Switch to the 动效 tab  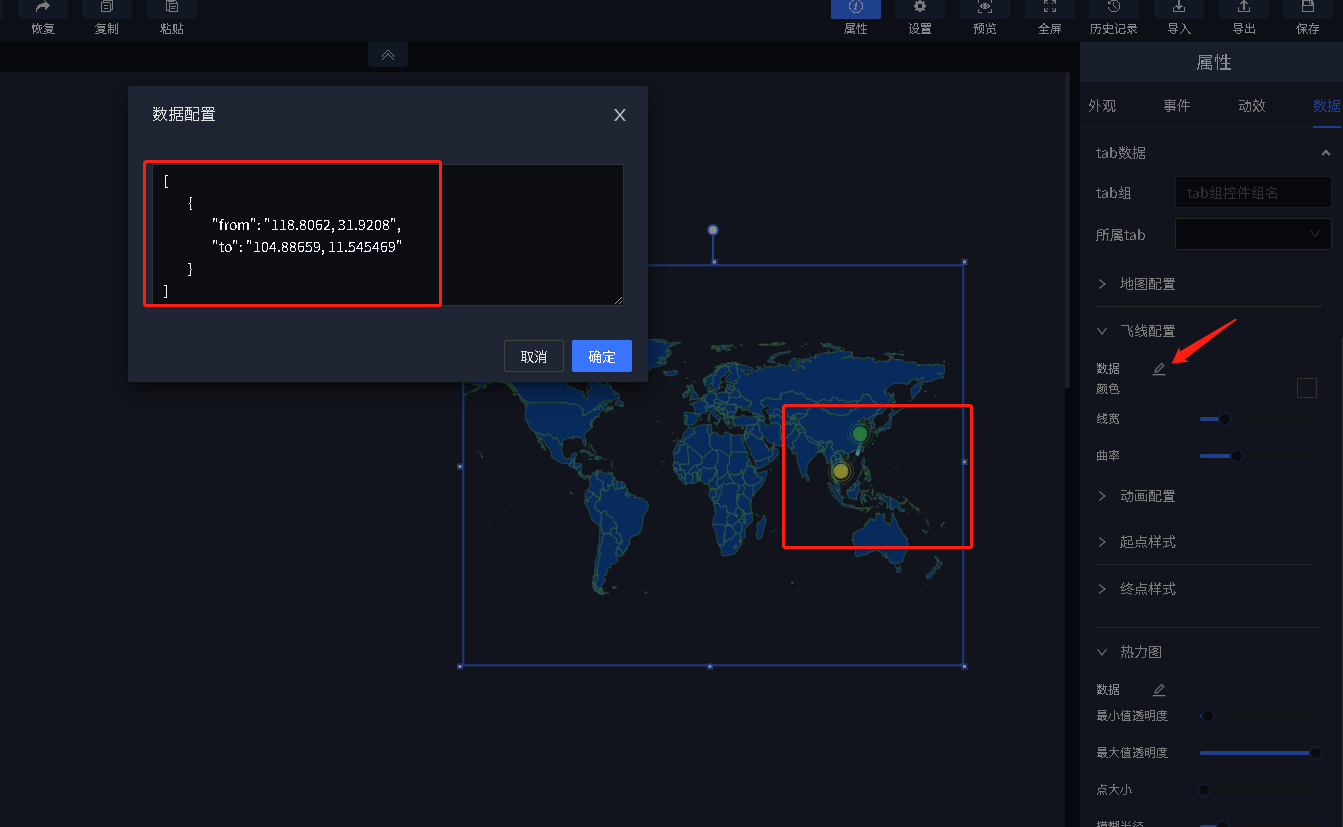point(1252,106)
